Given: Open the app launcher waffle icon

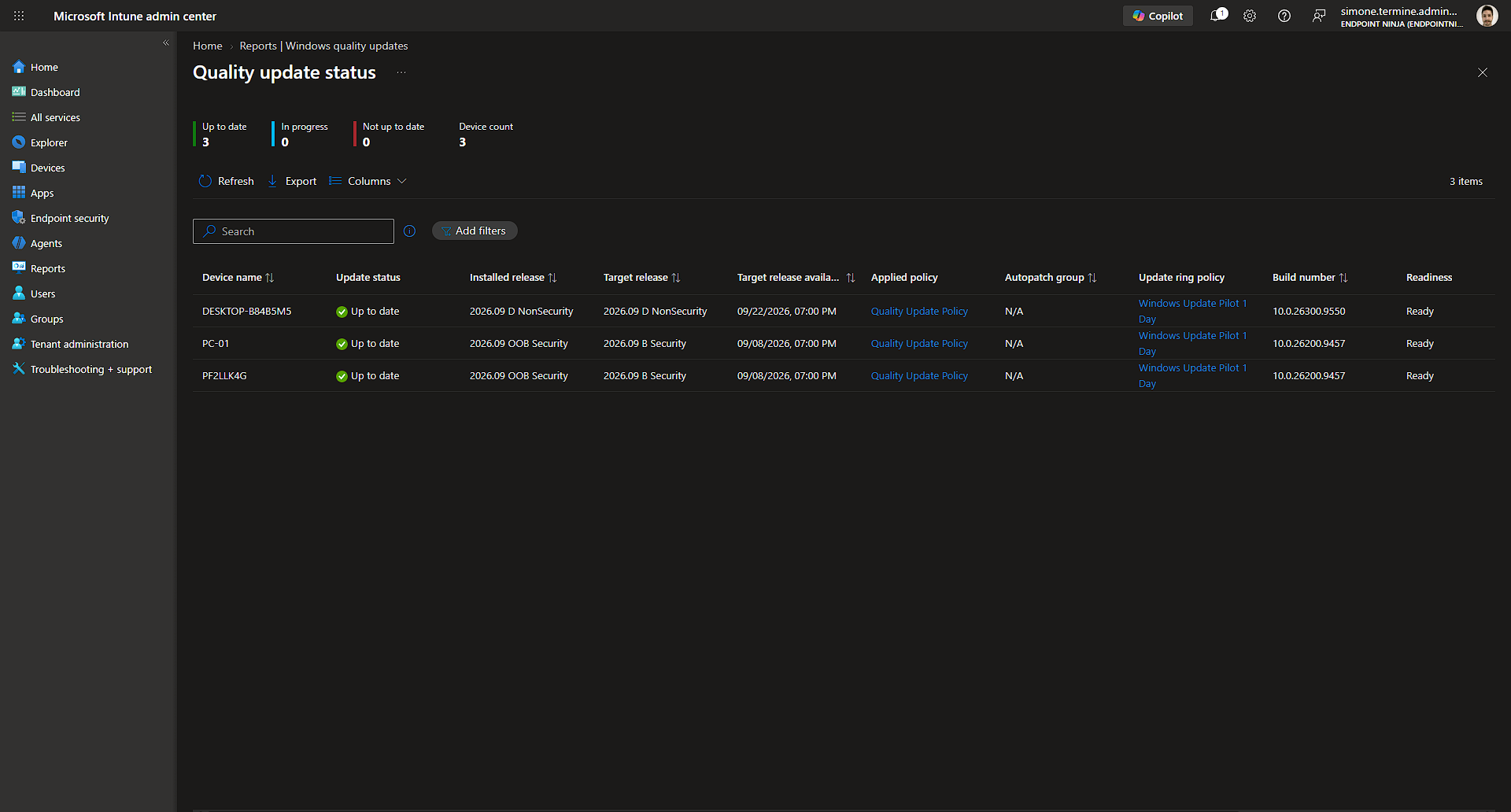Looking at the screenshot, I should tap(19, 16).
